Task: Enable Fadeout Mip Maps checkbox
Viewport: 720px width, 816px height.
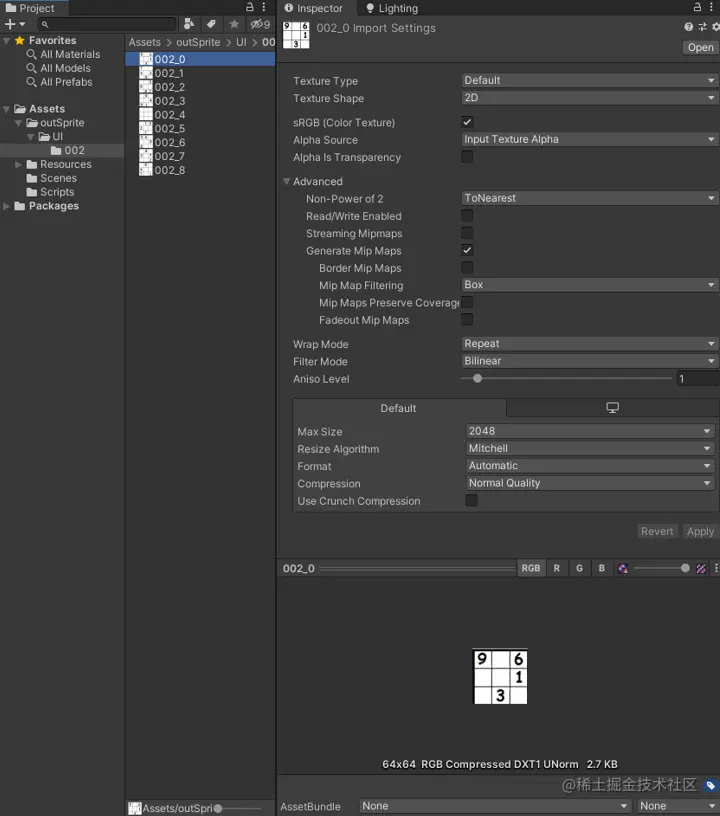Action: [467, 320]
